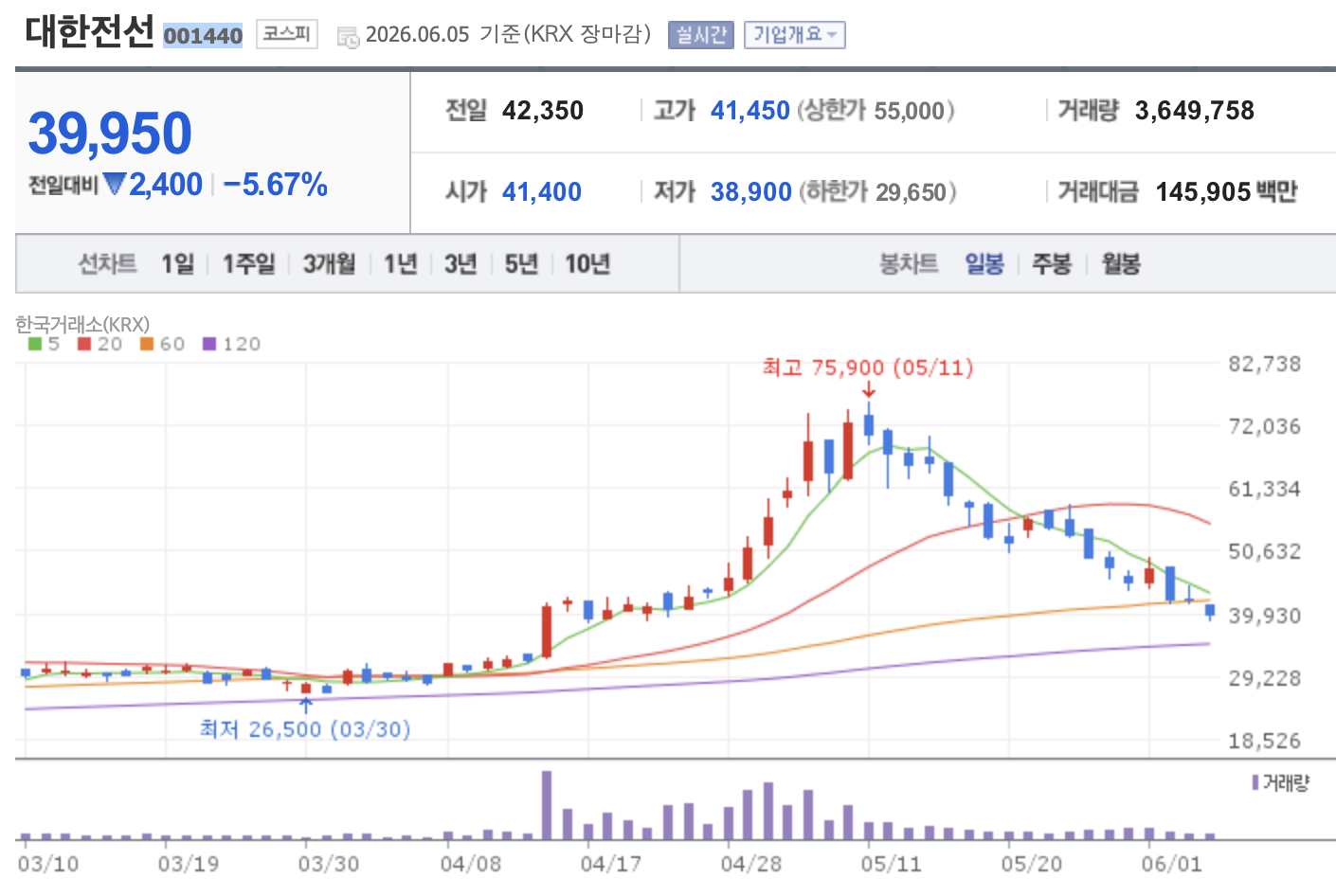Click the 선차트 label
1336x896 pixels.
pyautogui.click(x=107, y=263)
